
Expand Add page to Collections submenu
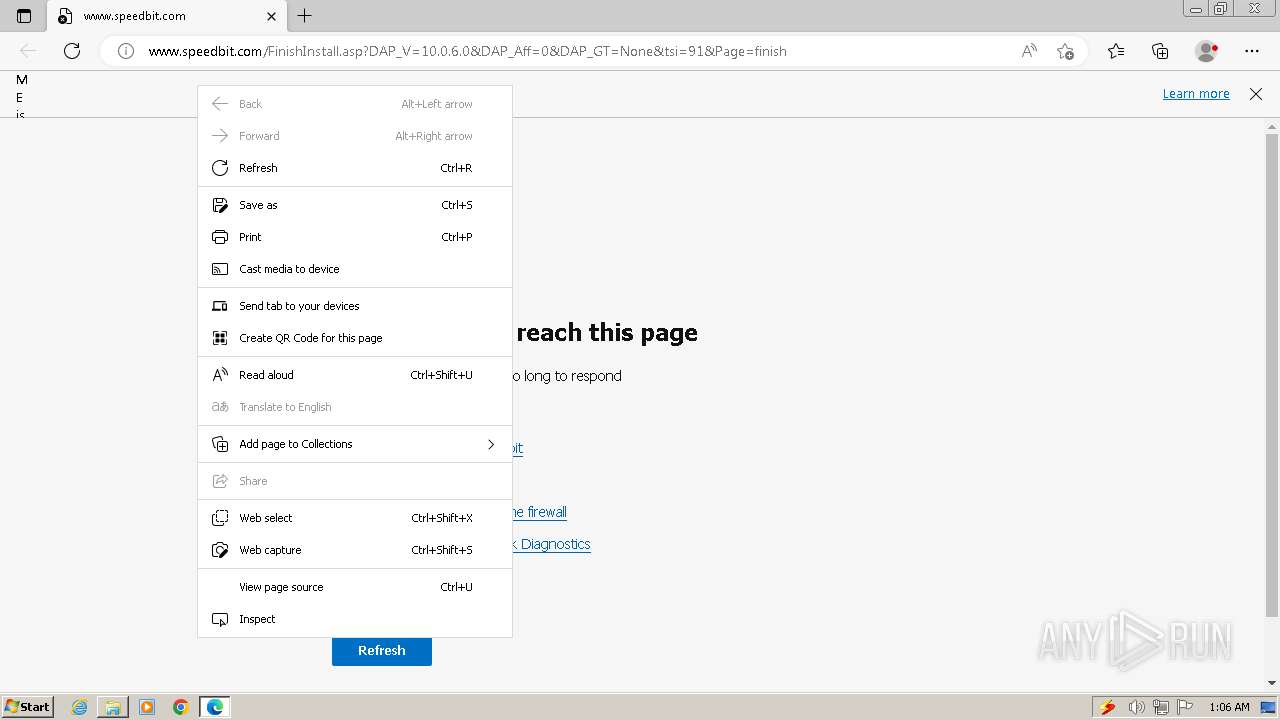pos(355,444)
